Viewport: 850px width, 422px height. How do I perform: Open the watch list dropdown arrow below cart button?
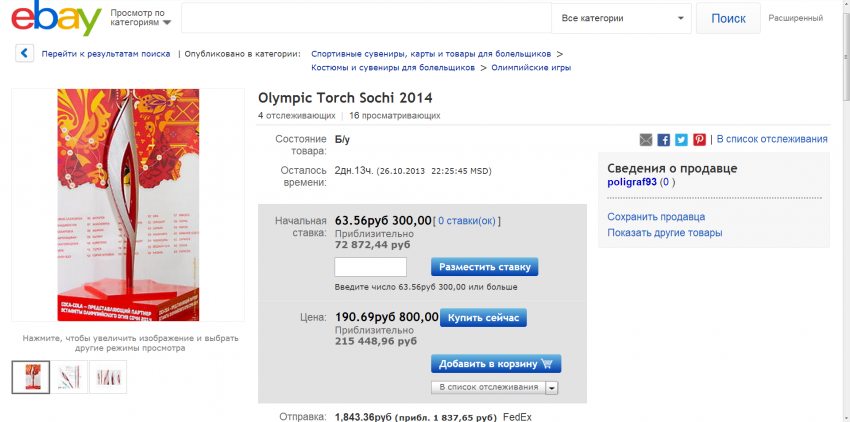click(x=552, y=388)
